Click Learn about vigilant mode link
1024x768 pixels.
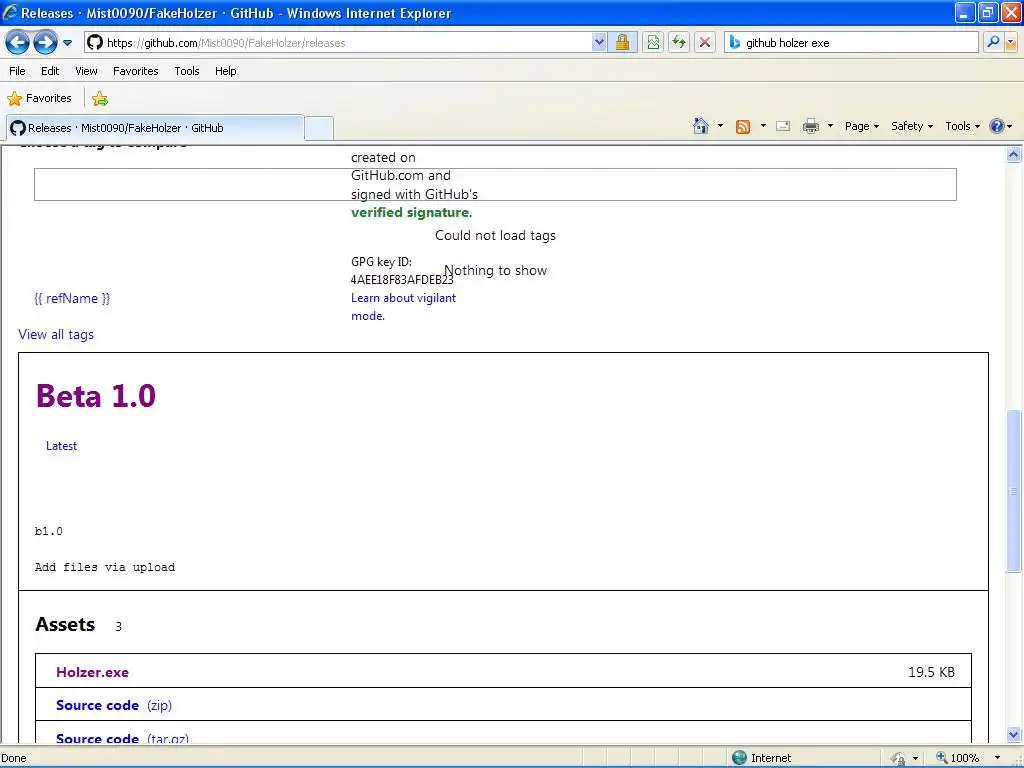click(x=404, y=307)
